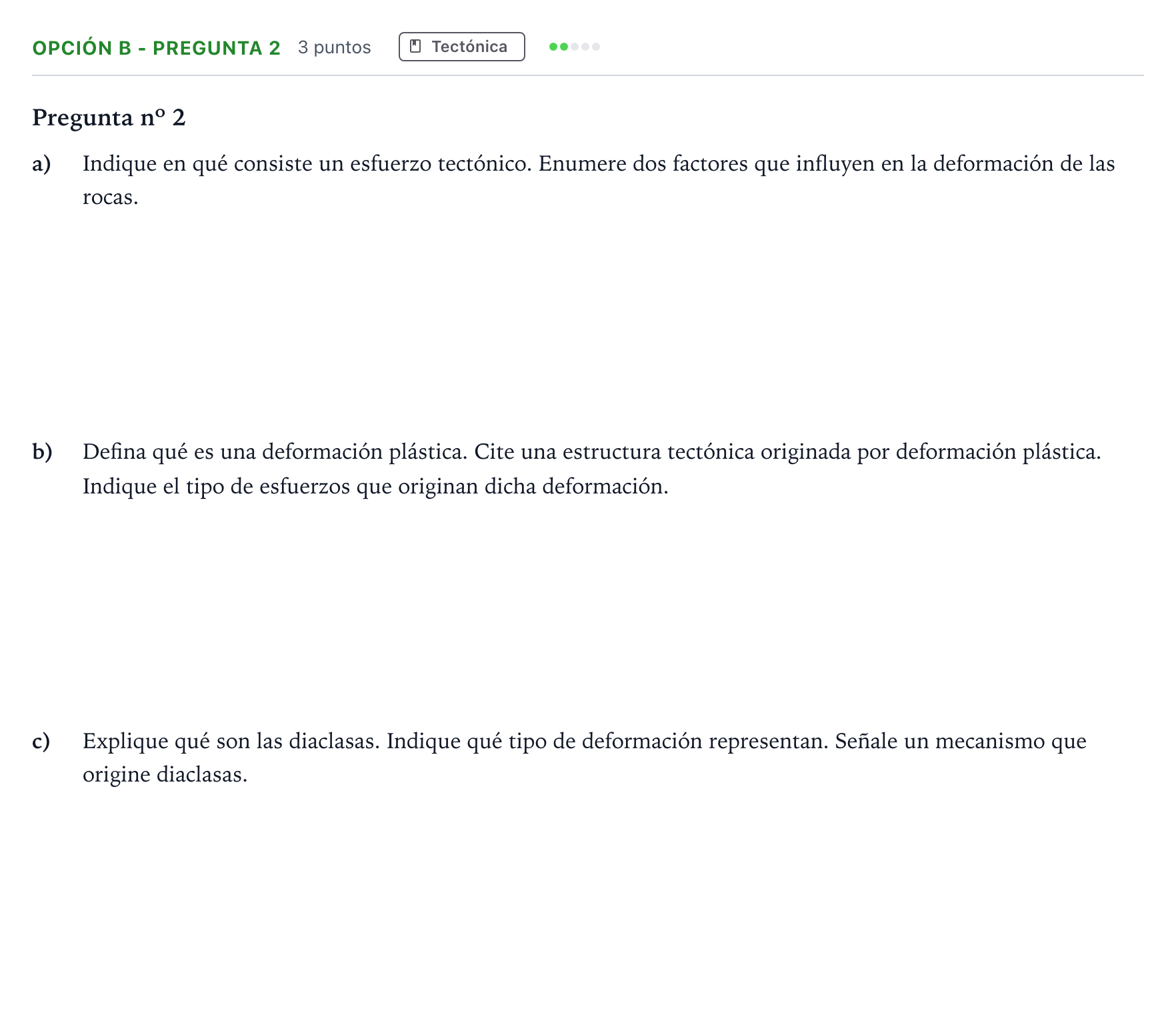
Task: Click the Tectónica topic tag button
Action: (461, 47)
